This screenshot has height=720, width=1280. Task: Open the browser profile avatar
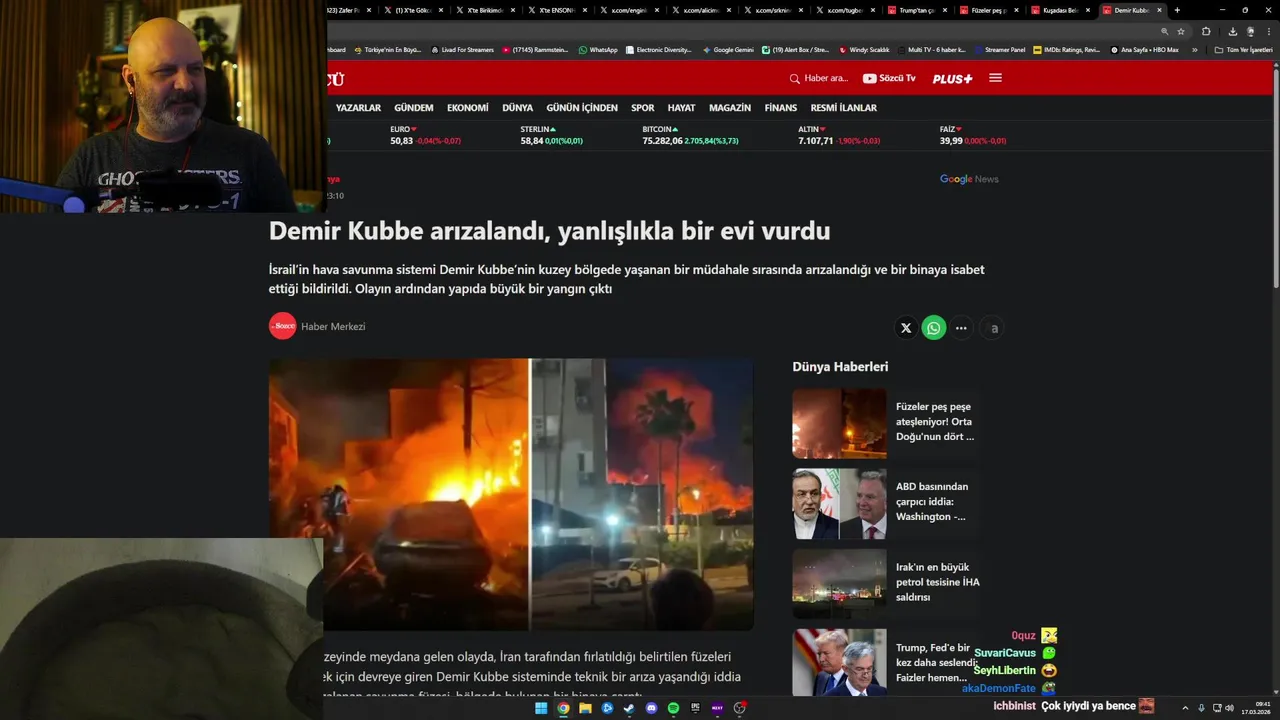1250,31
